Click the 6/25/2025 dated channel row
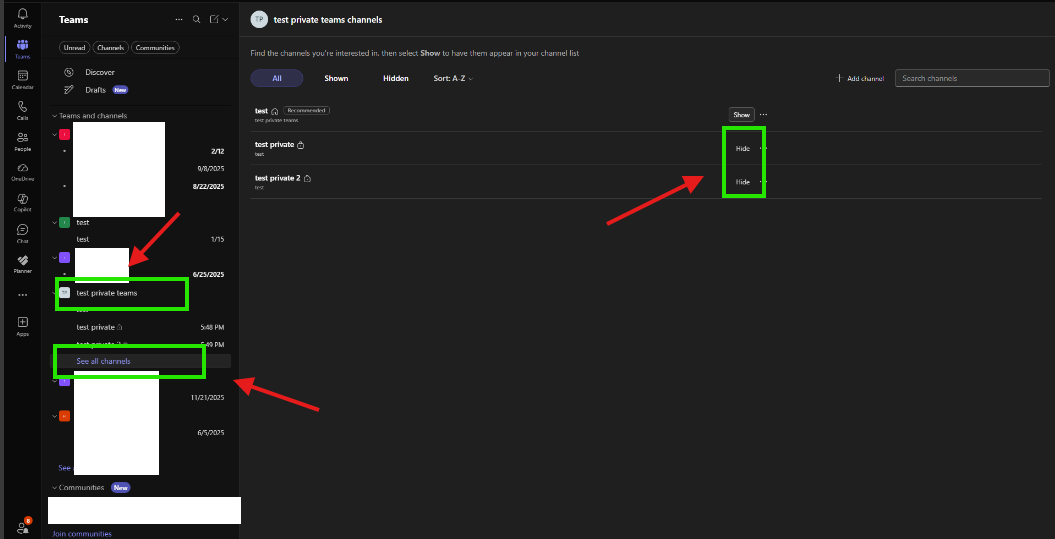This screenshot has height=539, width=1055. (x=141, y=275)
